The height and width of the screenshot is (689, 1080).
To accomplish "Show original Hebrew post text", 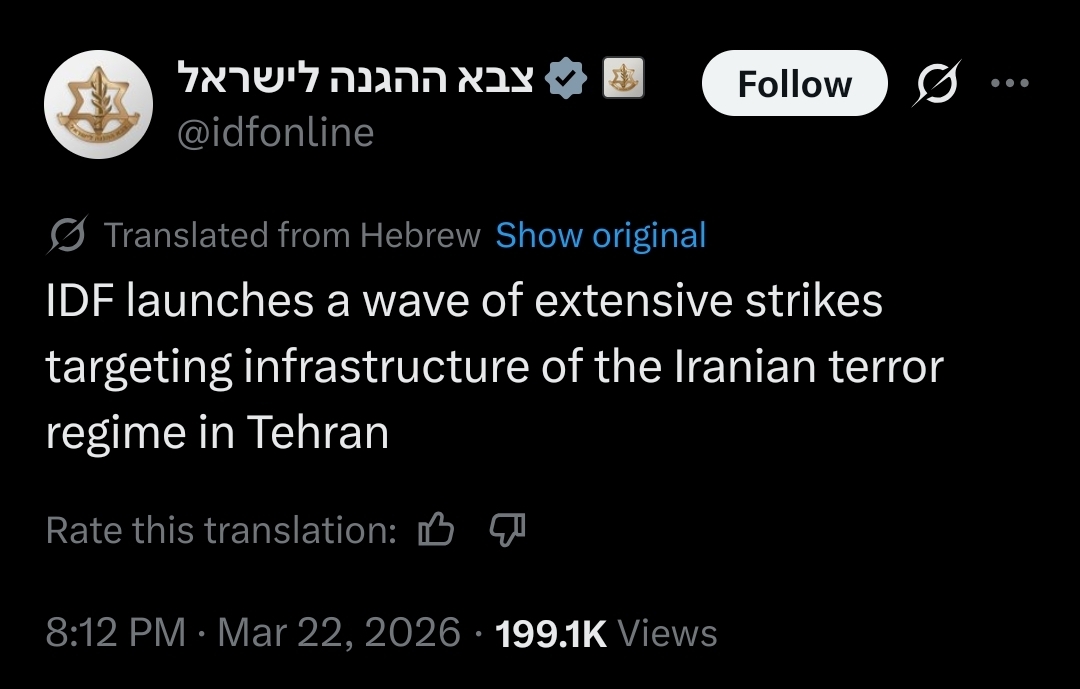I will point(601,236).
